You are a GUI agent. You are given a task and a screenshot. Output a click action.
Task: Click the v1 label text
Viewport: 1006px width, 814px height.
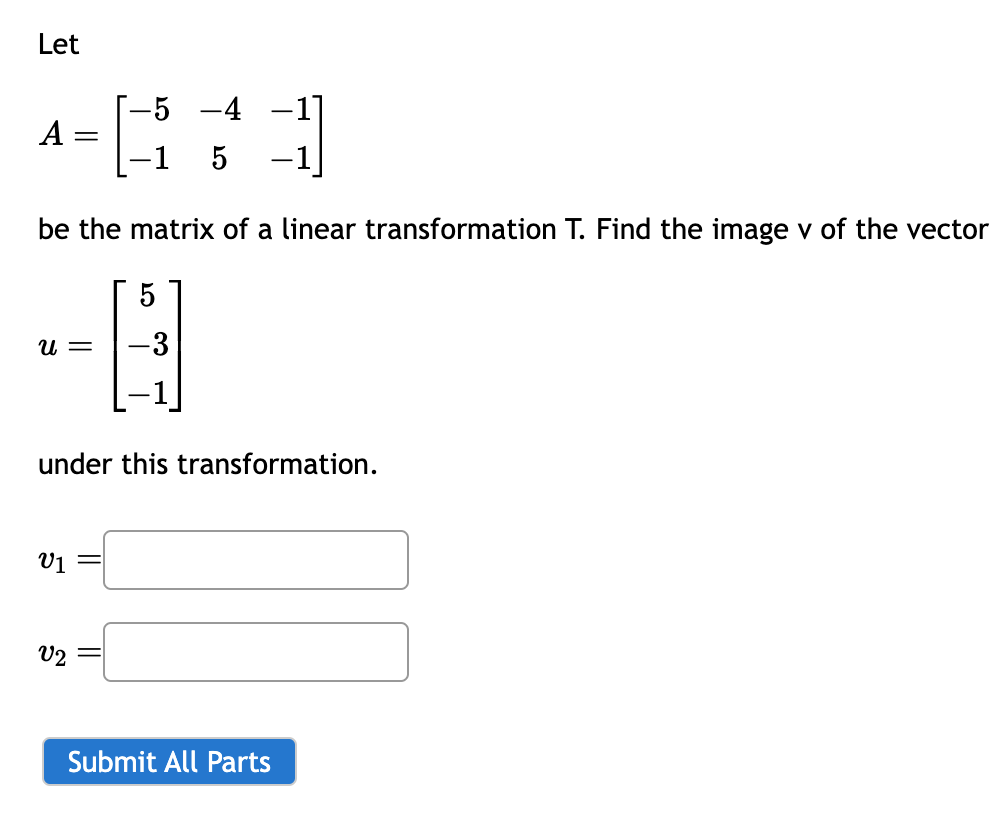click(x=52, y=560)
